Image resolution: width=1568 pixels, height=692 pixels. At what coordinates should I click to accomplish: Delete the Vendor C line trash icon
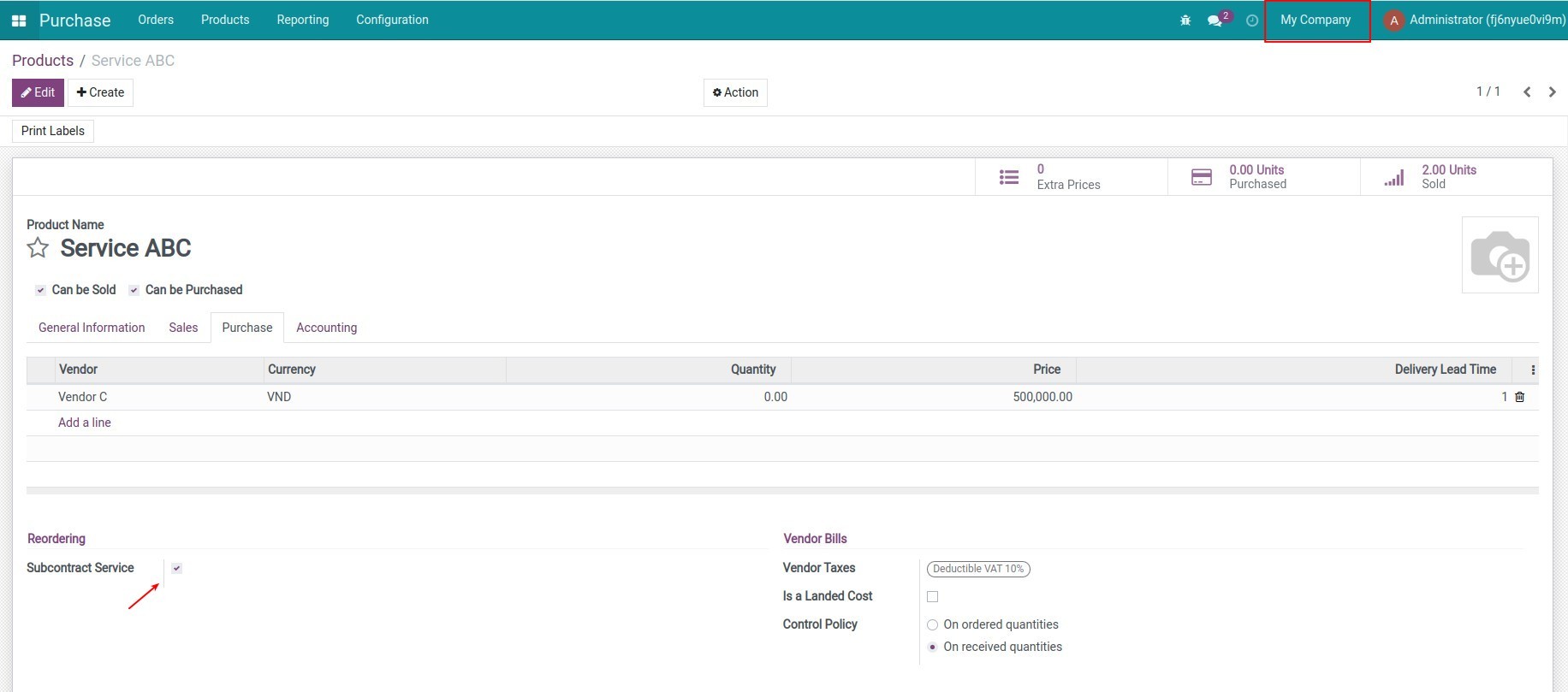coord(1520,397)
